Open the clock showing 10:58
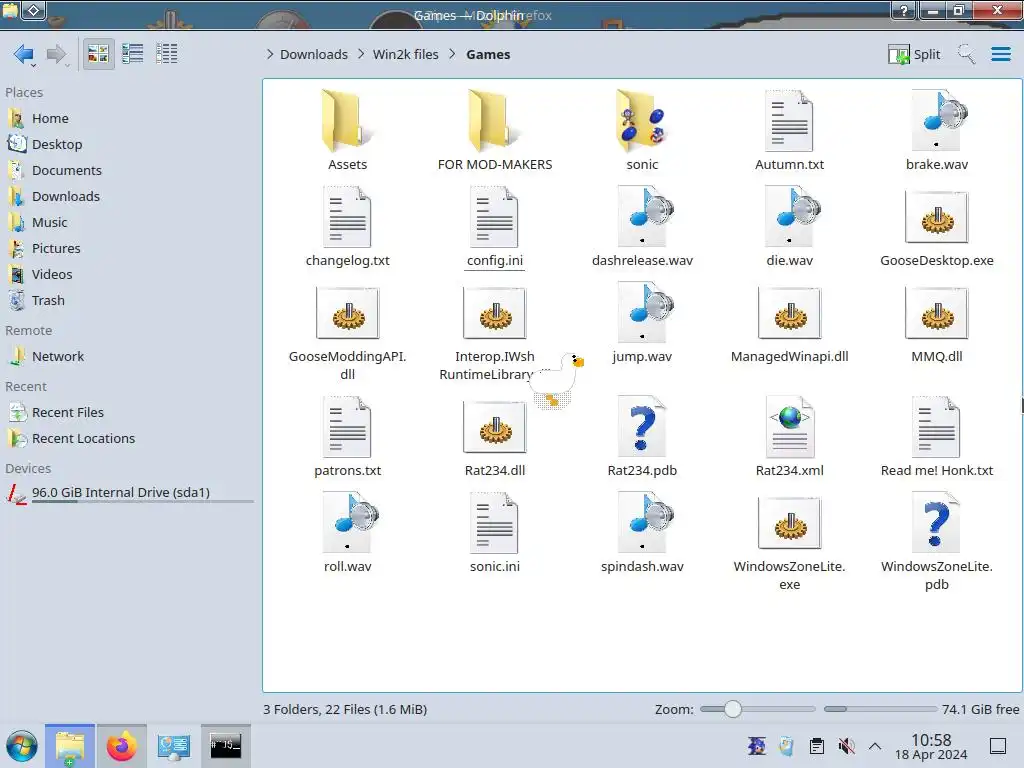1024x768 pixels. pos(931,746)
